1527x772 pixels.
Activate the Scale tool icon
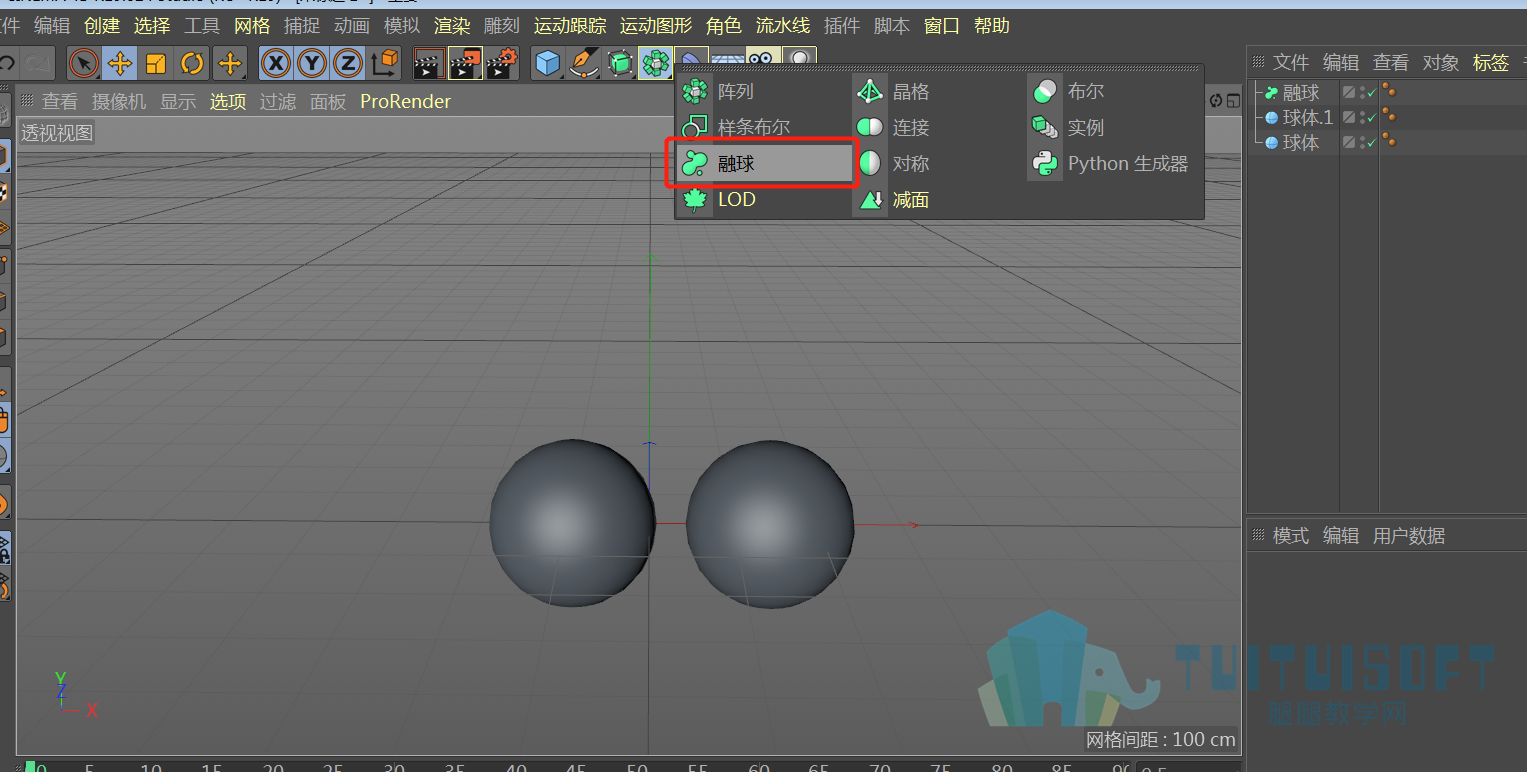click(156, 64)
